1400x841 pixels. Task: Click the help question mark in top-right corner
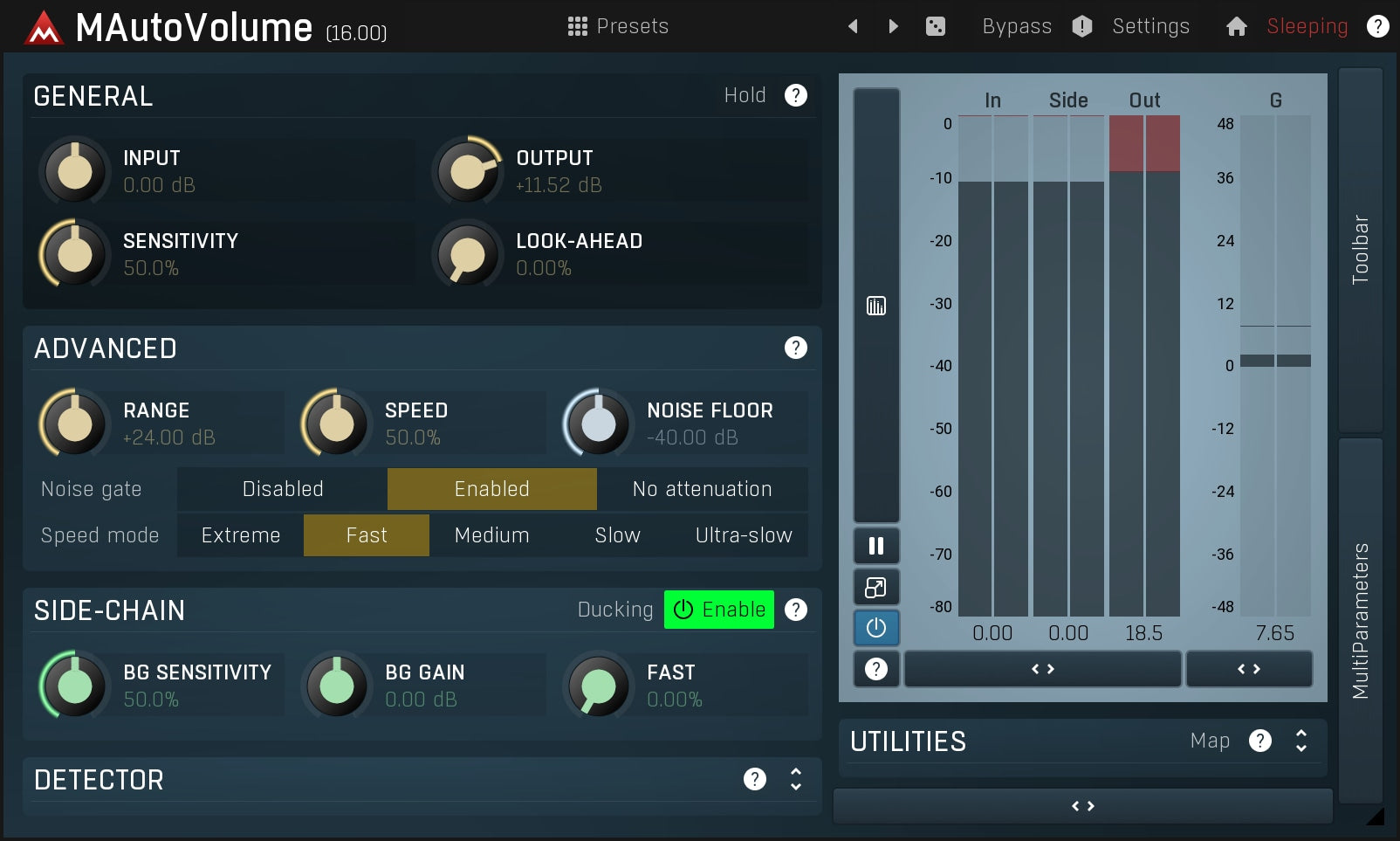1377,26
